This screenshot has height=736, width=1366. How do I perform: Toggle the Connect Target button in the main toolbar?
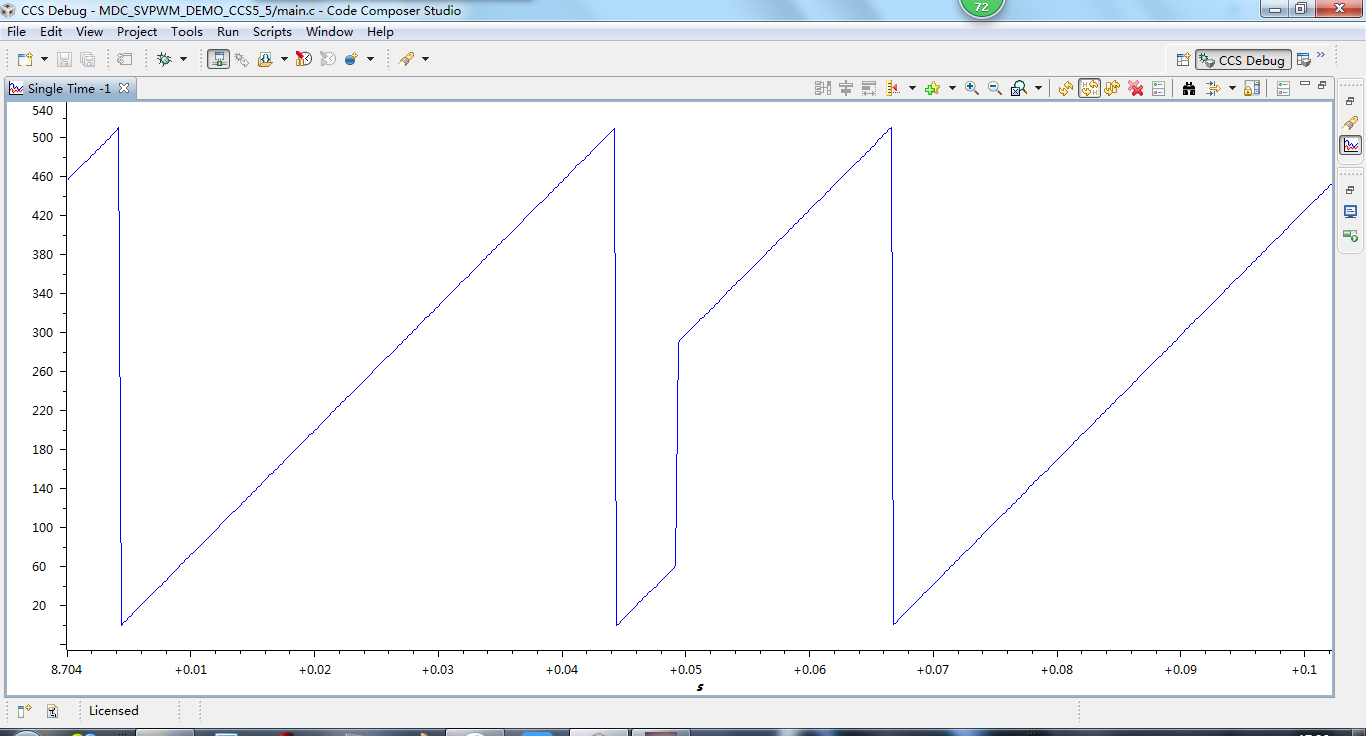coord(219,60)
